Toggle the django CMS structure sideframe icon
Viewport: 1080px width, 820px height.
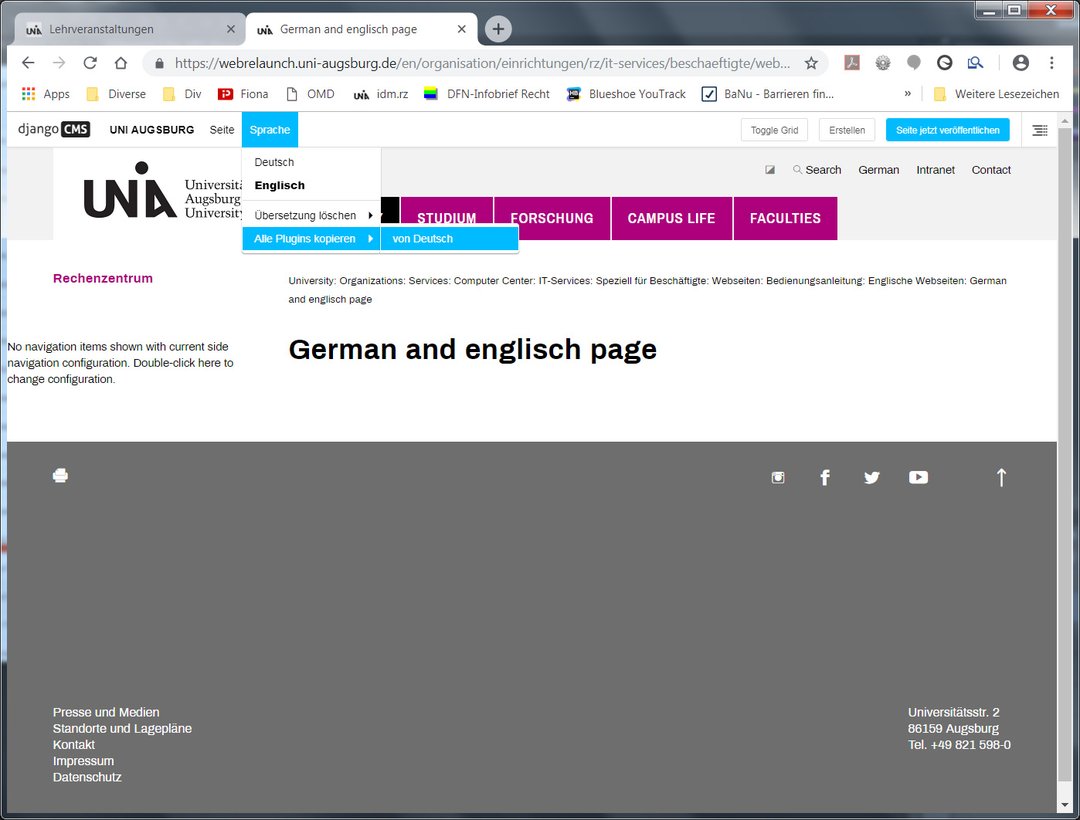pos(1040,130)
